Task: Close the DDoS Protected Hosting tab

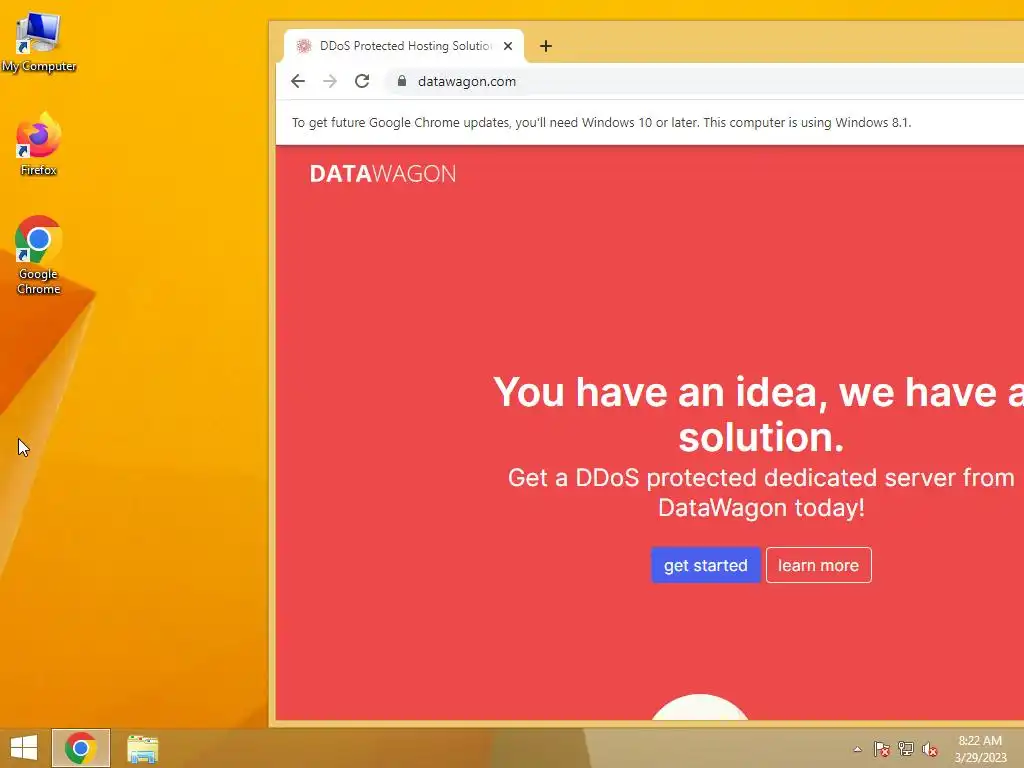Action: click(x=508, y=46)
